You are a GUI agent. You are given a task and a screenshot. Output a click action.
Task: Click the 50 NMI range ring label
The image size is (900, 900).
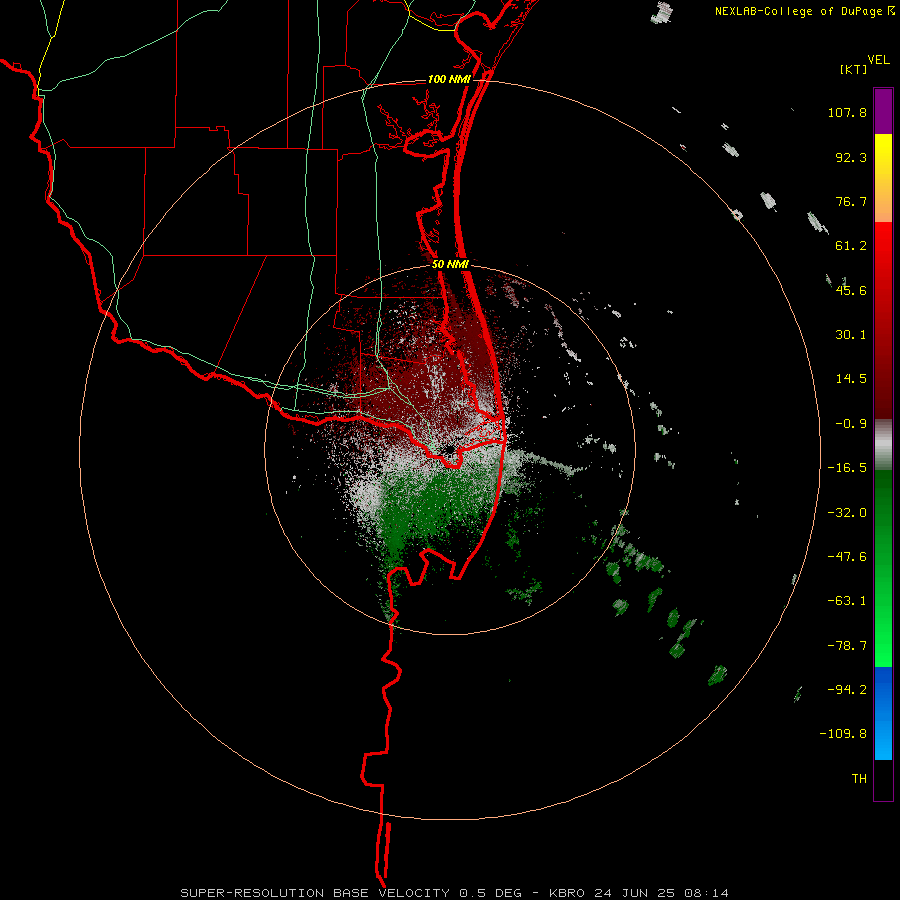pos(450,265)
